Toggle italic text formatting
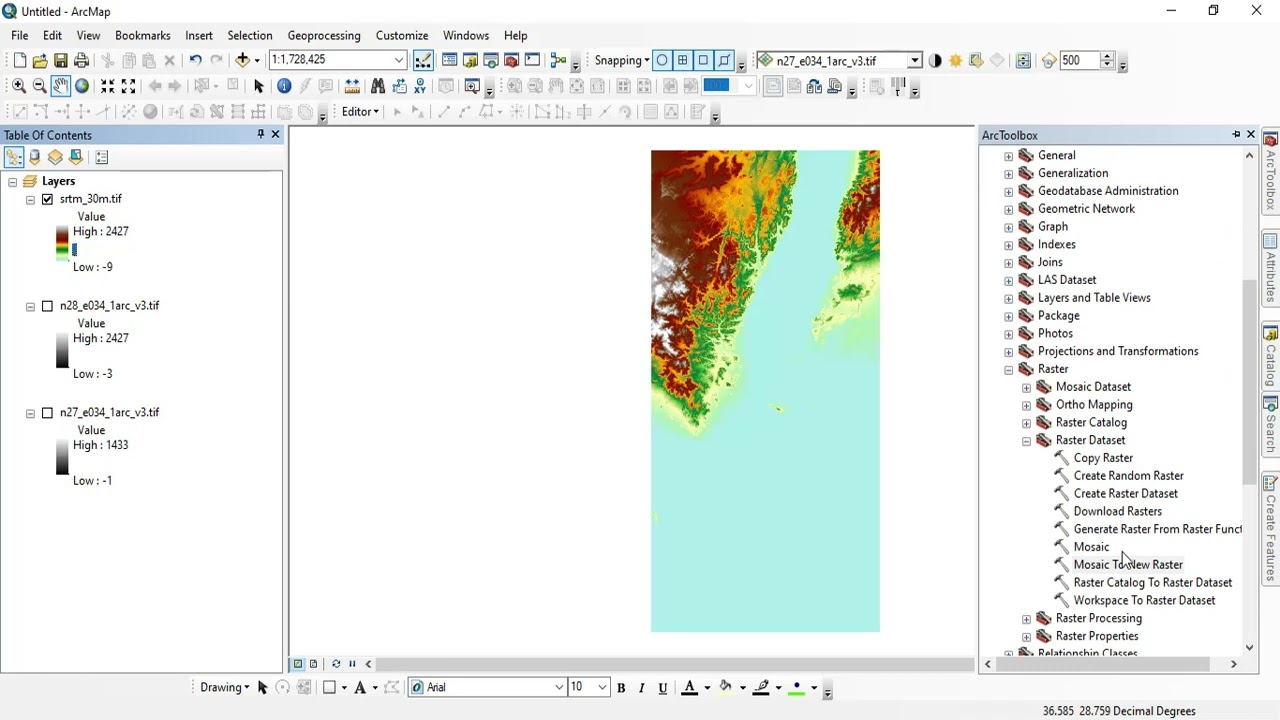The width and height of the screenshot is (1280, 720). click(x=641, y=688)
